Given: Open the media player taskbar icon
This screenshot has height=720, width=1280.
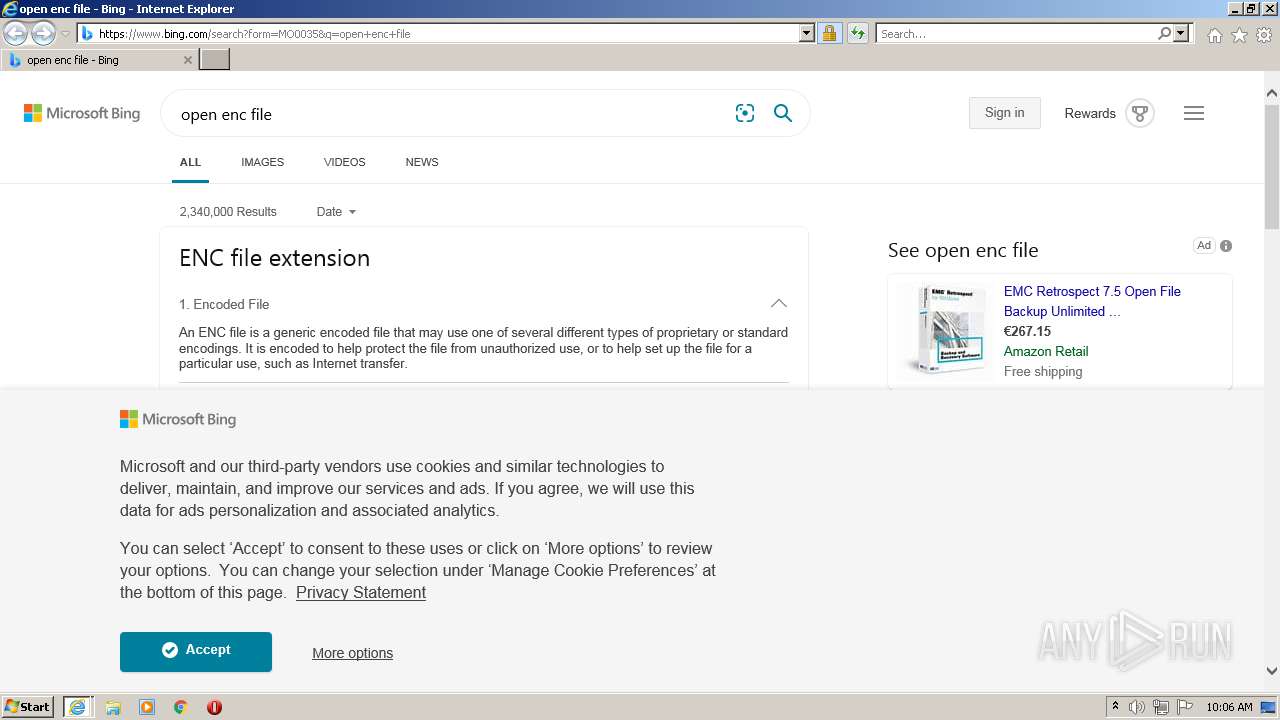Looking at the screenshot, I should click(147, 707).
